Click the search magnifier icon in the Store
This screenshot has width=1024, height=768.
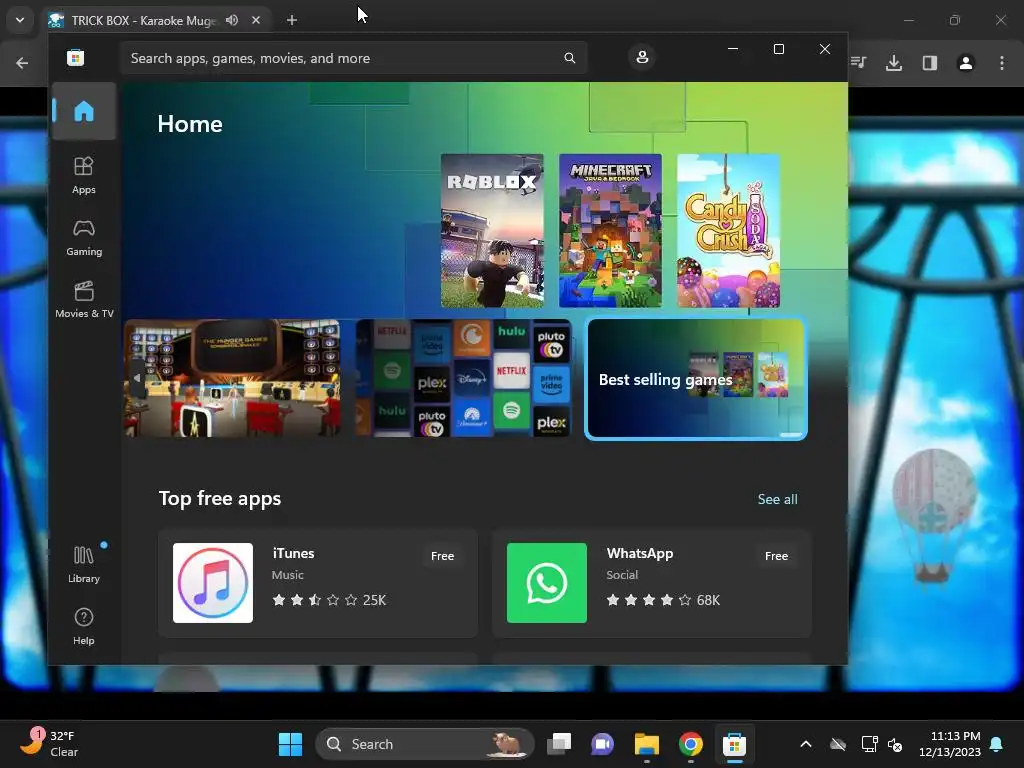[569, 58]
